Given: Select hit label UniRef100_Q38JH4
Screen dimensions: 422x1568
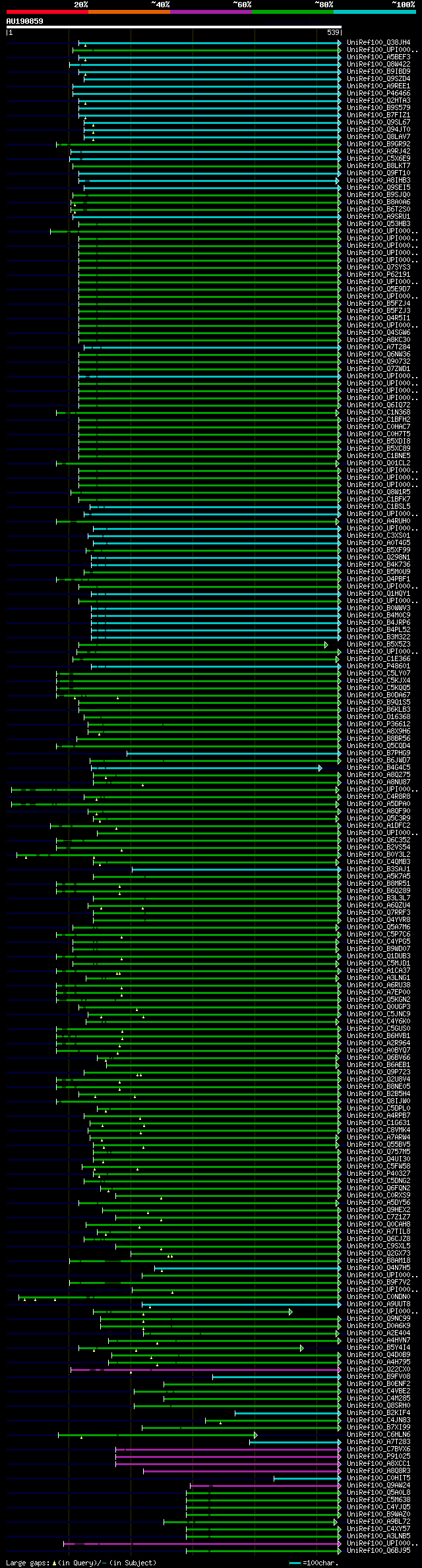Looking at the screenshot, I should 378,43.
